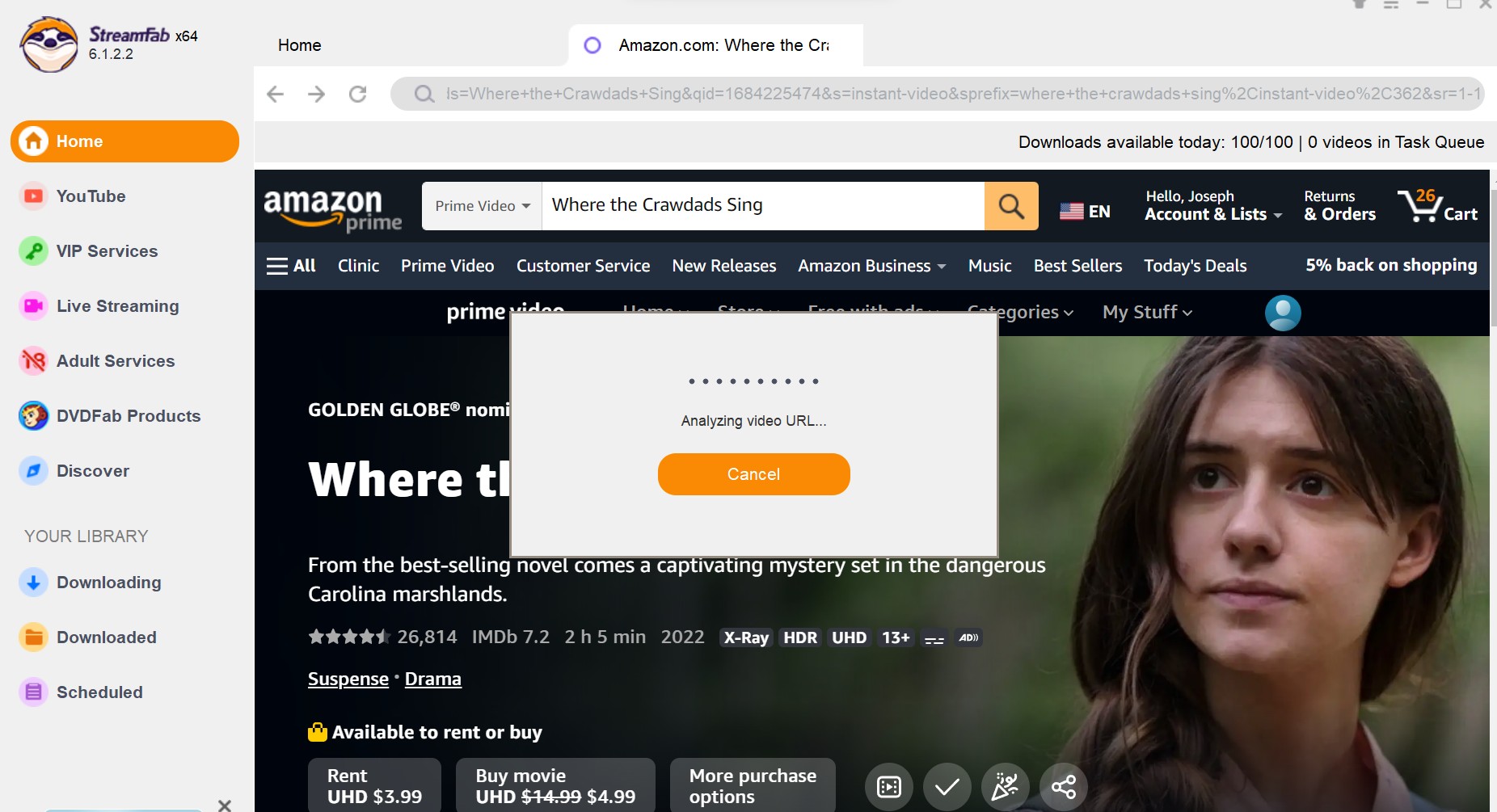This screenshot has width=1497, height=812.
Task: Open Prime Video search category dropdown
Action: tap(482, 206)
